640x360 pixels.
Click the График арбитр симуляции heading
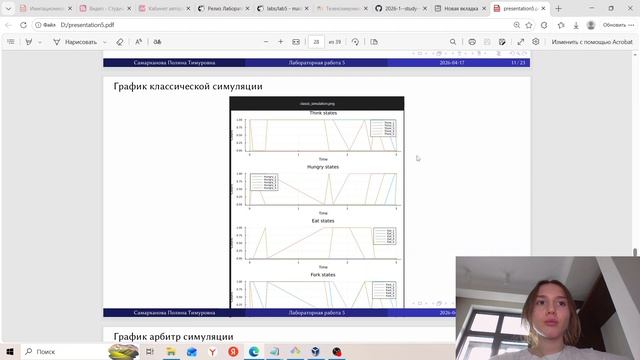pyautogui.click(x=173, y=337)
